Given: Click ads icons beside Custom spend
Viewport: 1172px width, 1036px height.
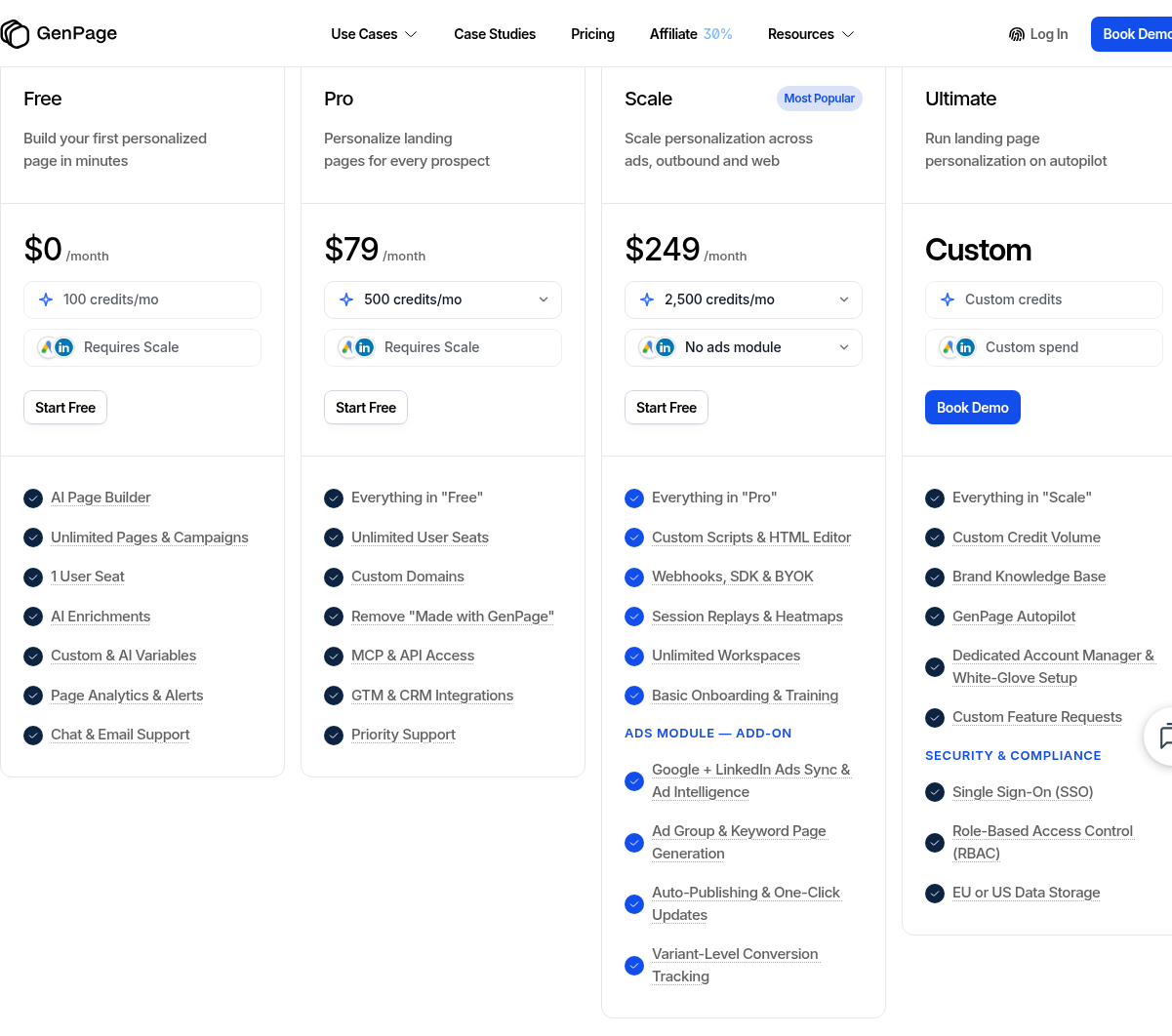Looking at the screenshot, I should coord(957,347).
